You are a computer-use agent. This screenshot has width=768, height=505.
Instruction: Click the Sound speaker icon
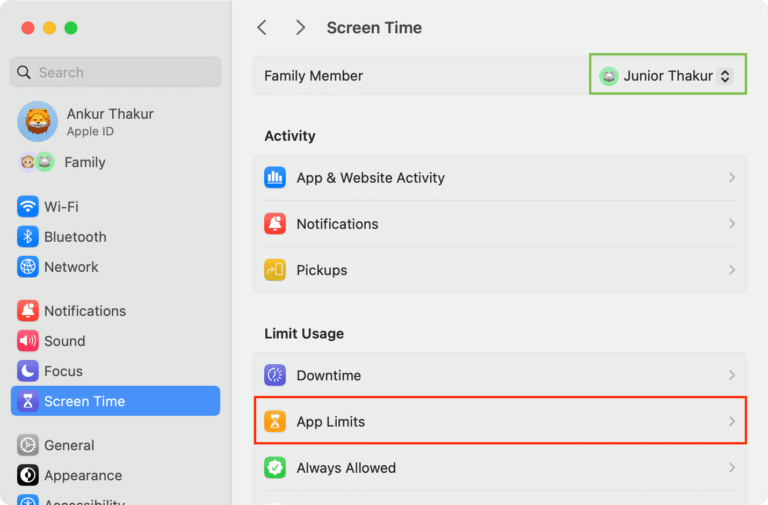click(27, 341)
